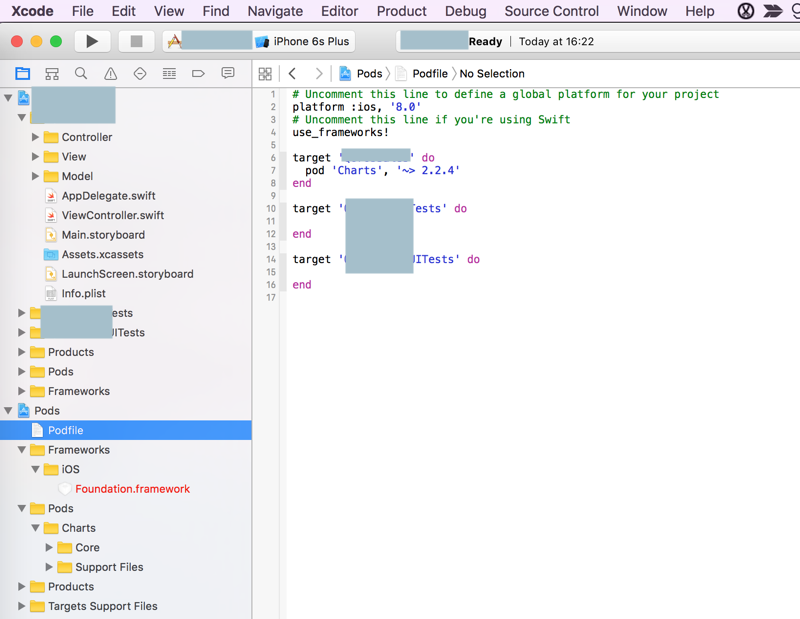Open the Breakpoint navigator
Image resolution: width=800 pixels, height=619 pixels.
click(x=198, y=74)
